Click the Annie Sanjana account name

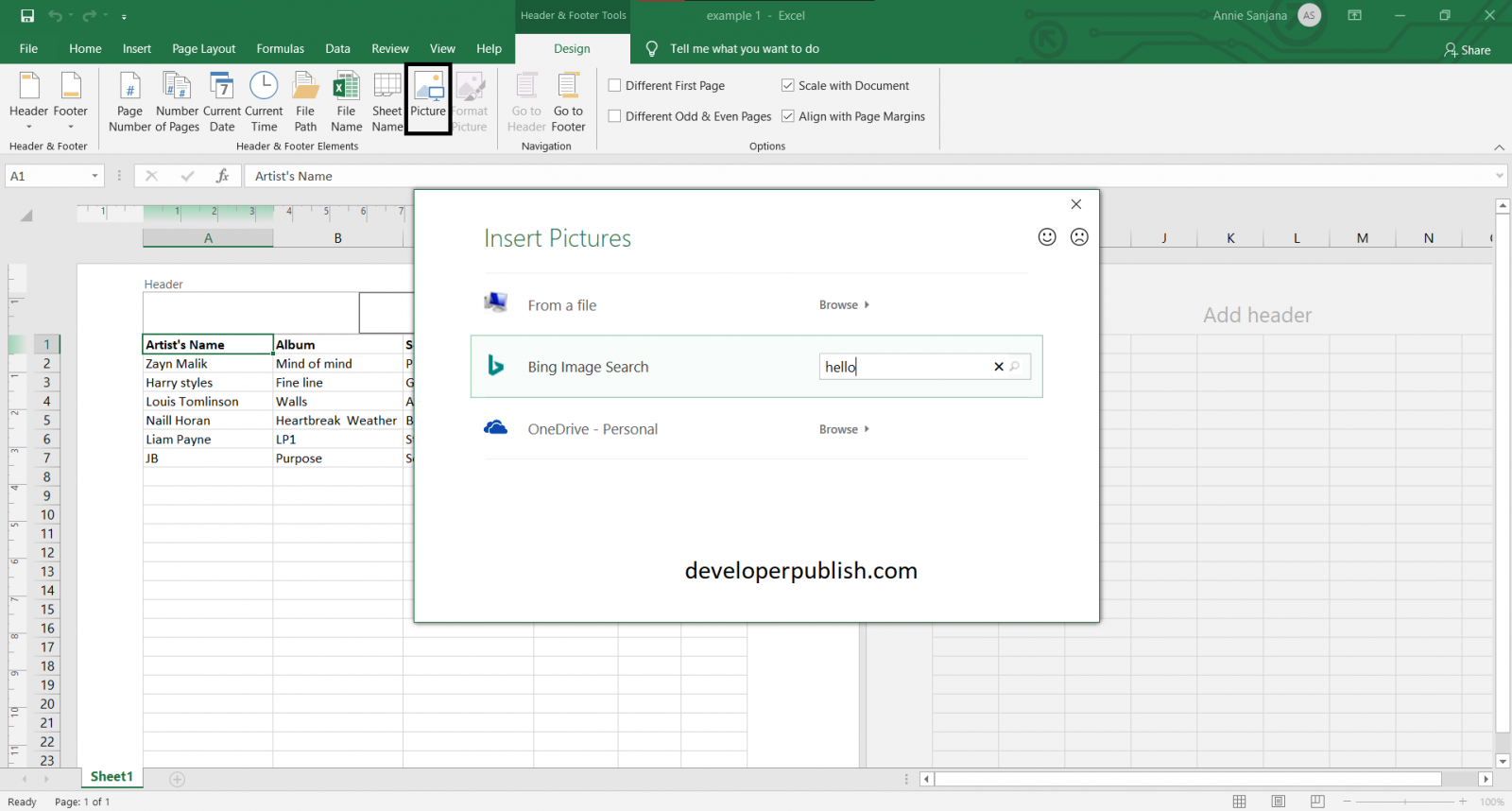pyautogui.click(x=1250, y=16)
